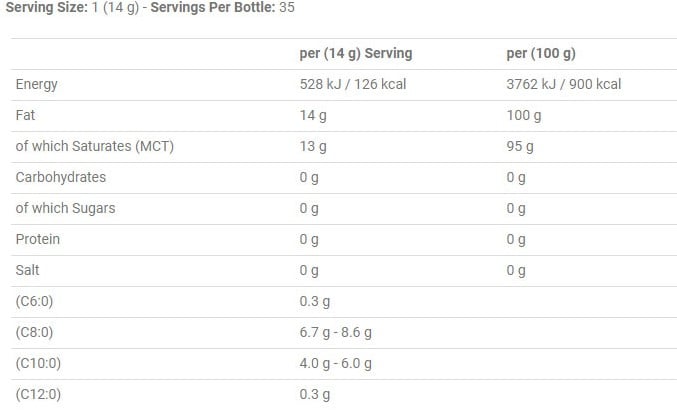
Task: Select the 'of which Sugars' label
Action: pyautogui.click(x=65, y=208)
